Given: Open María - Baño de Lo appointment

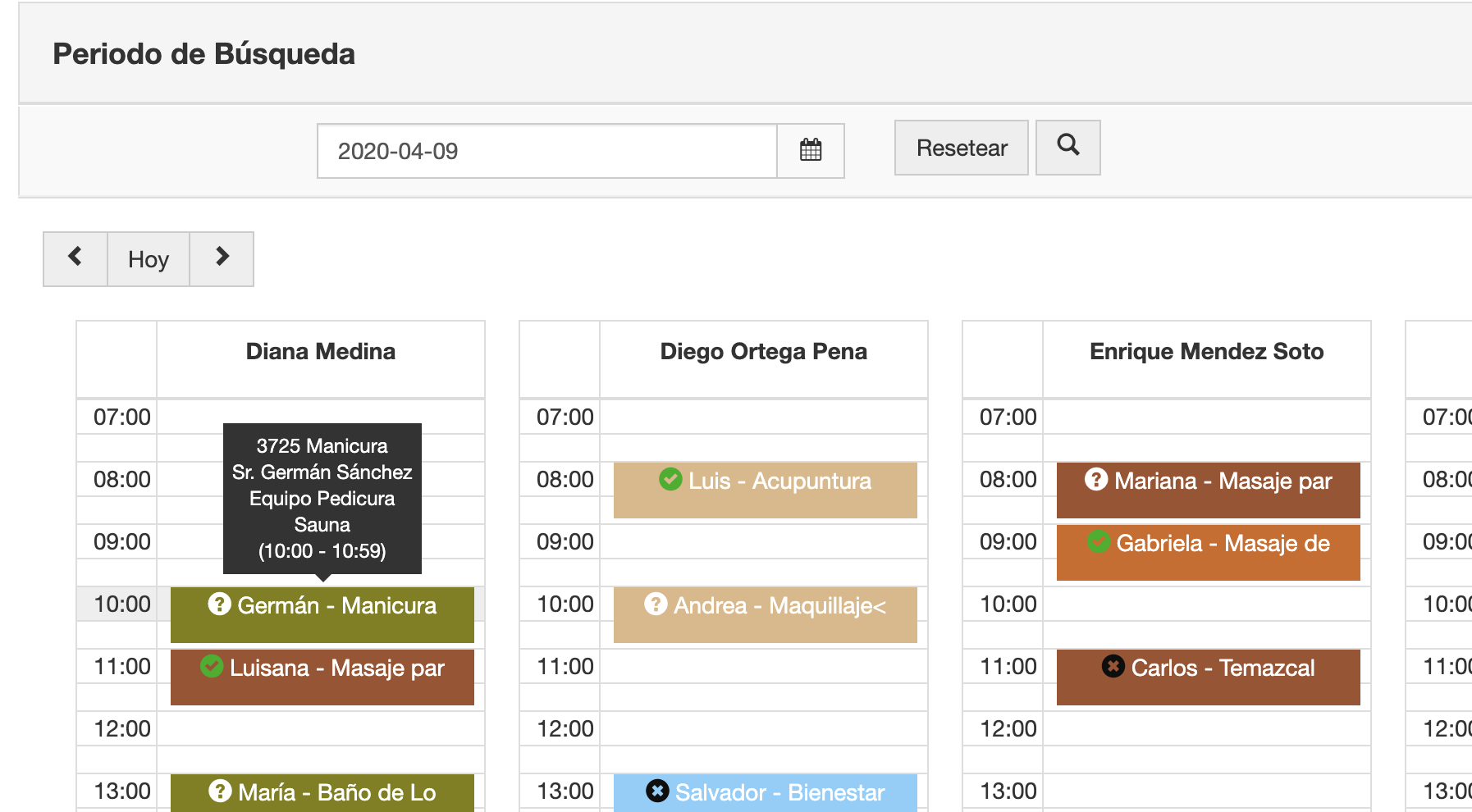Looking at the screenshot, I should [322, 792].
